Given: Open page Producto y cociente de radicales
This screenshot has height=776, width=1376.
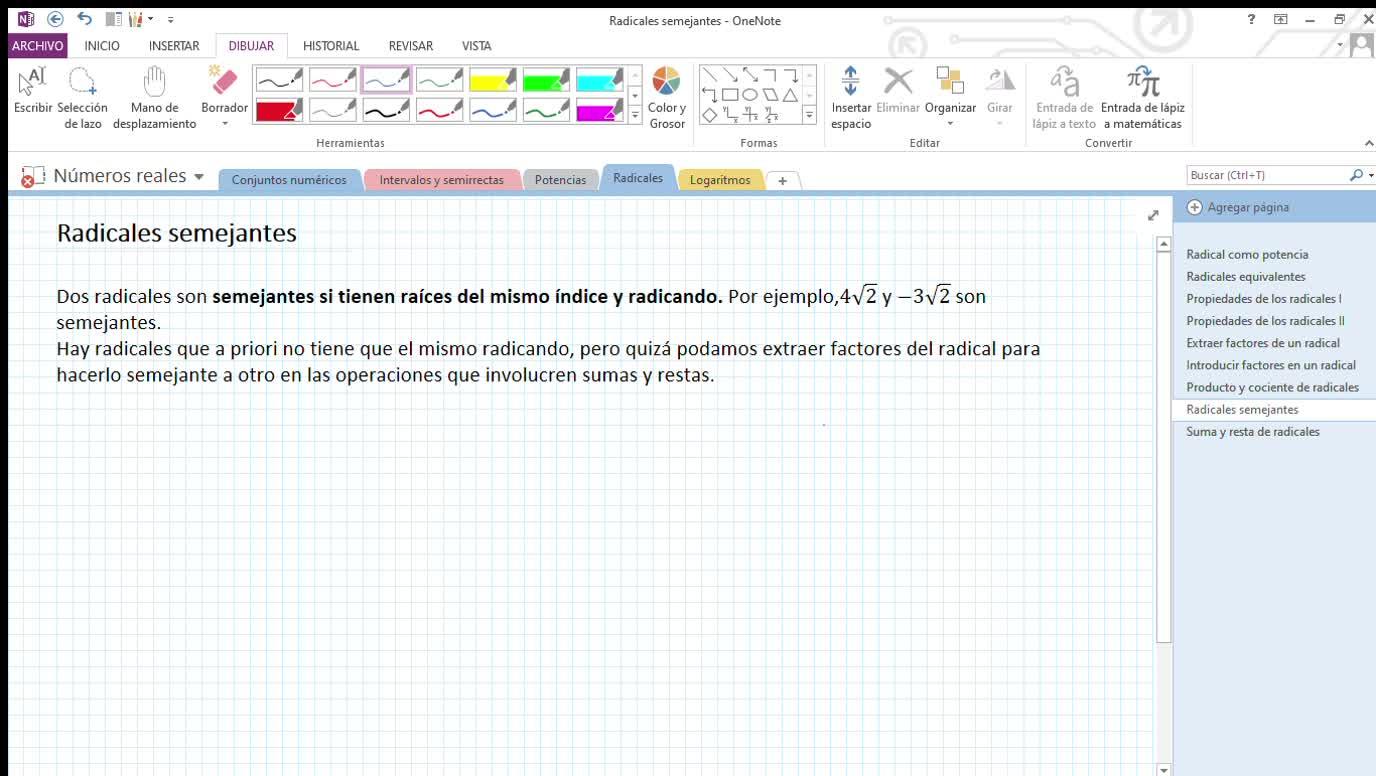Looking at the screenshot, I should pos(1272,387).
